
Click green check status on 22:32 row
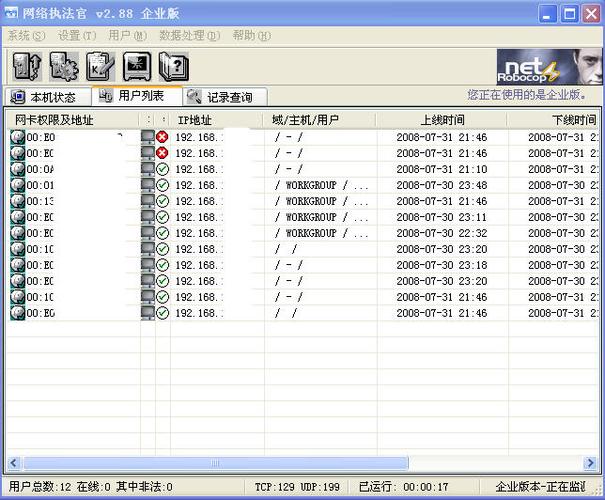tap(162, 233)
